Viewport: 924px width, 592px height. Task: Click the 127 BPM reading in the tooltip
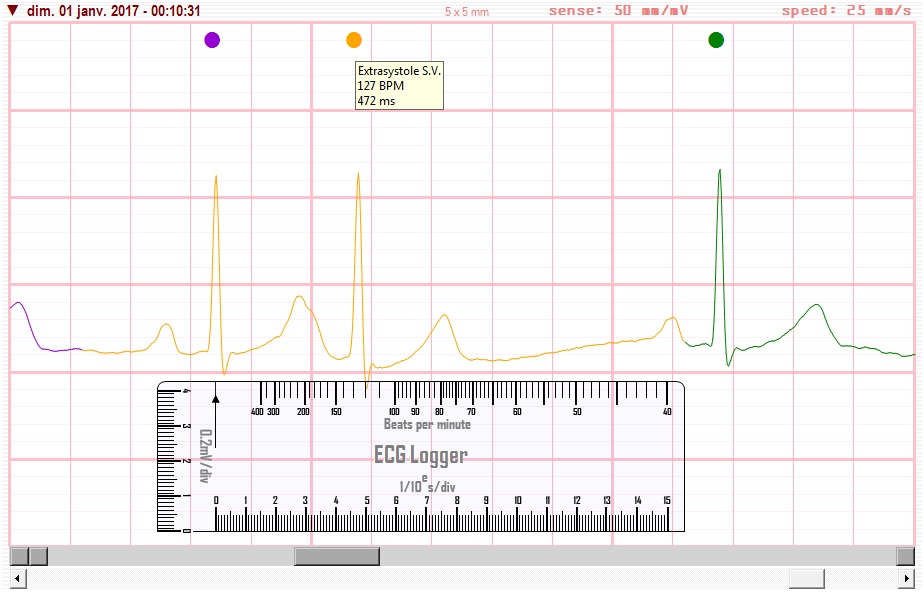(x=379, y=85)
